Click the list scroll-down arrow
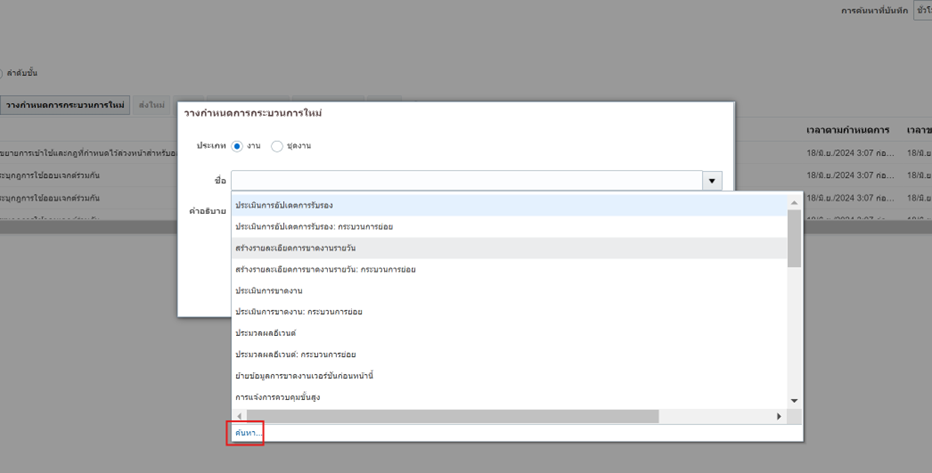 click(794, 400)
